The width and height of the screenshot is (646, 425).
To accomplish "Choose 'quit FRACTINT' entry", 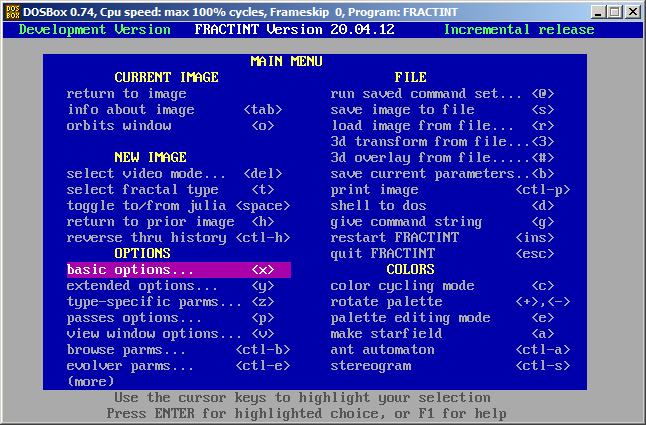I will 442,254.
